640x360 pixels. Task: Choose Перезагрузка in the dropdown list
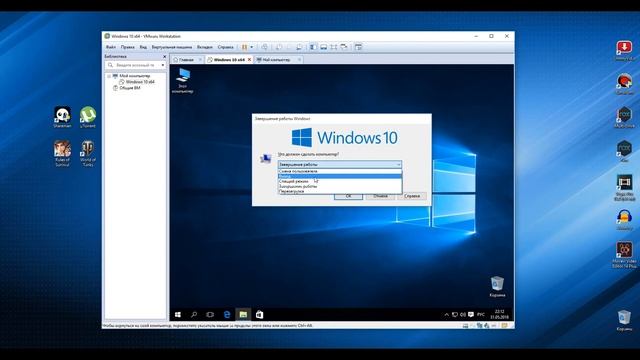coord(340,191)
